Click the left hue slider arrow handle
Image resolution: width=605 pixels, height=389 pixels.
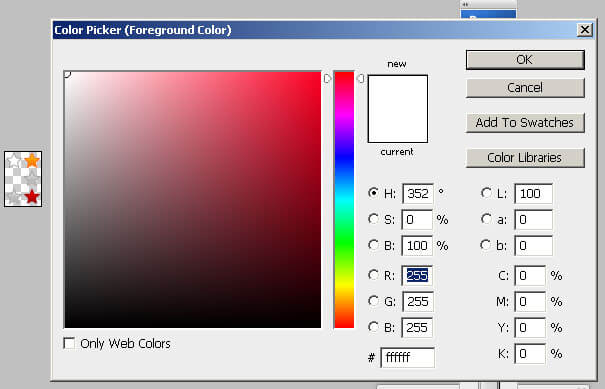pos(327,78)
